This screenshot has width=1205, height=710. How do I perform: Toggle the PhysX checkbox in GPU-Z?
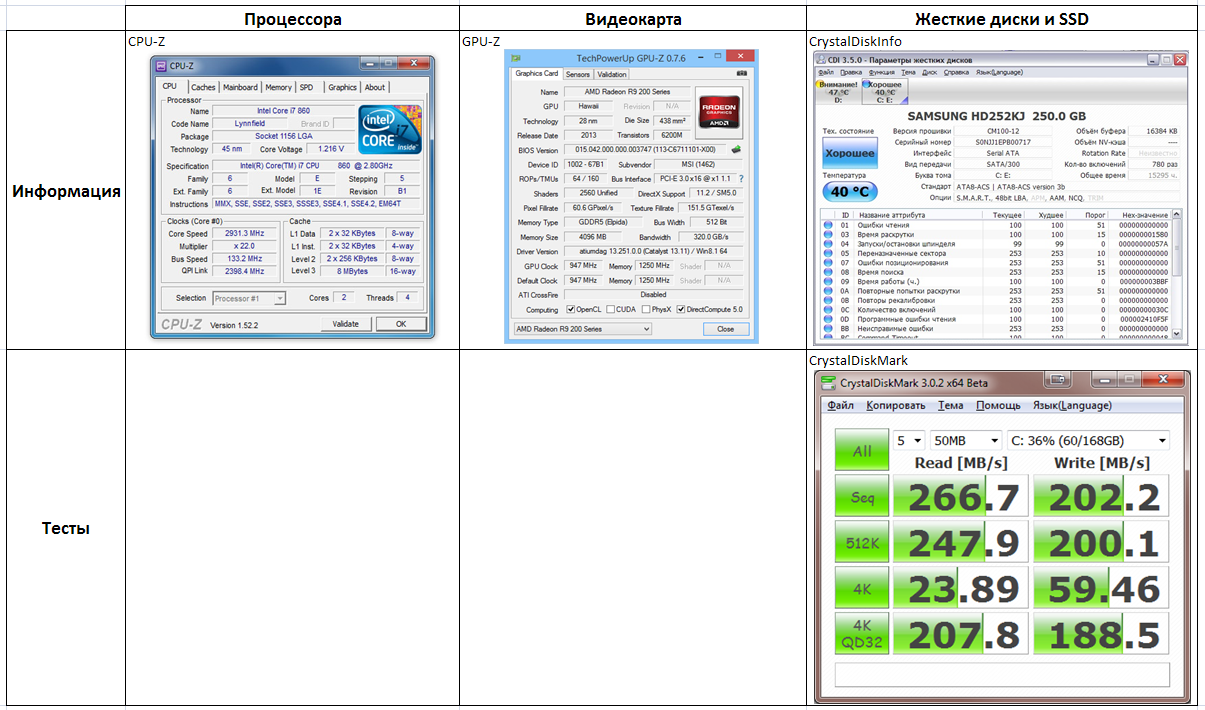click(646, 310)
